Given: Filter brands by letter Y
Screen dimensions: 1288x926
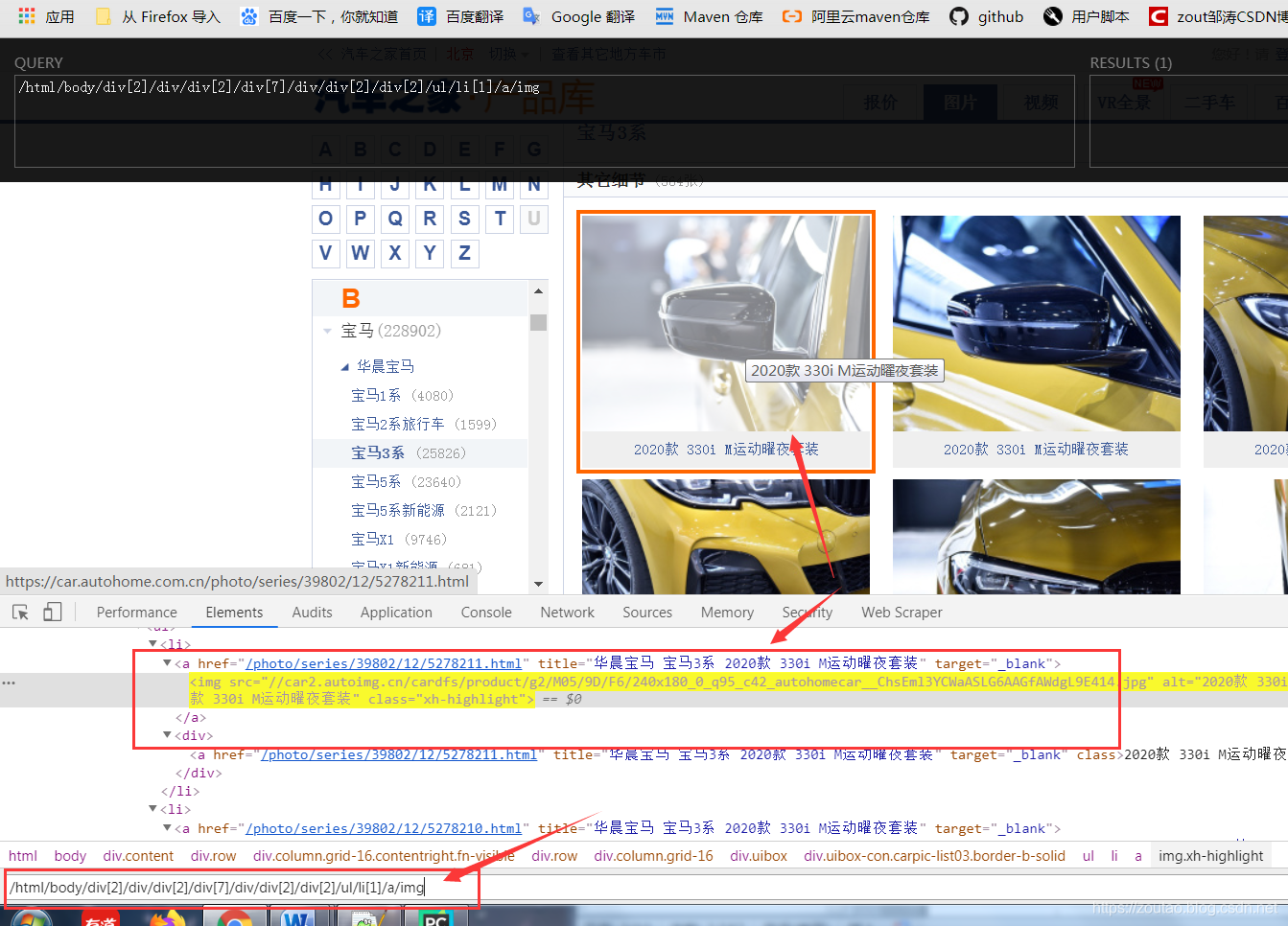Looking at the screenshot, I should click(x=430, y=253).
